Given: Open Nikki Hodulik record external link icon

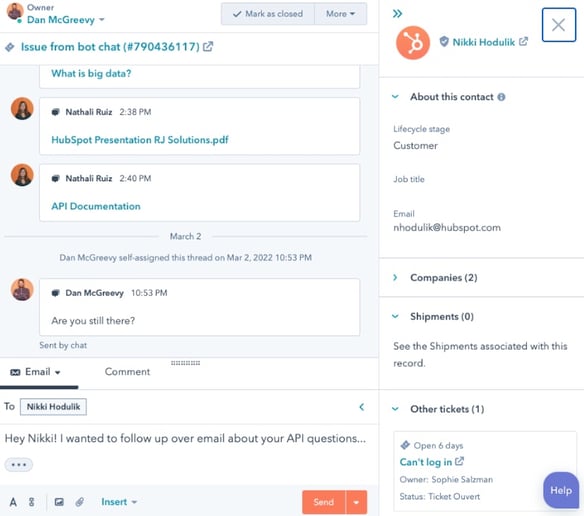Looking at the screenshot, I should (523, 41).
